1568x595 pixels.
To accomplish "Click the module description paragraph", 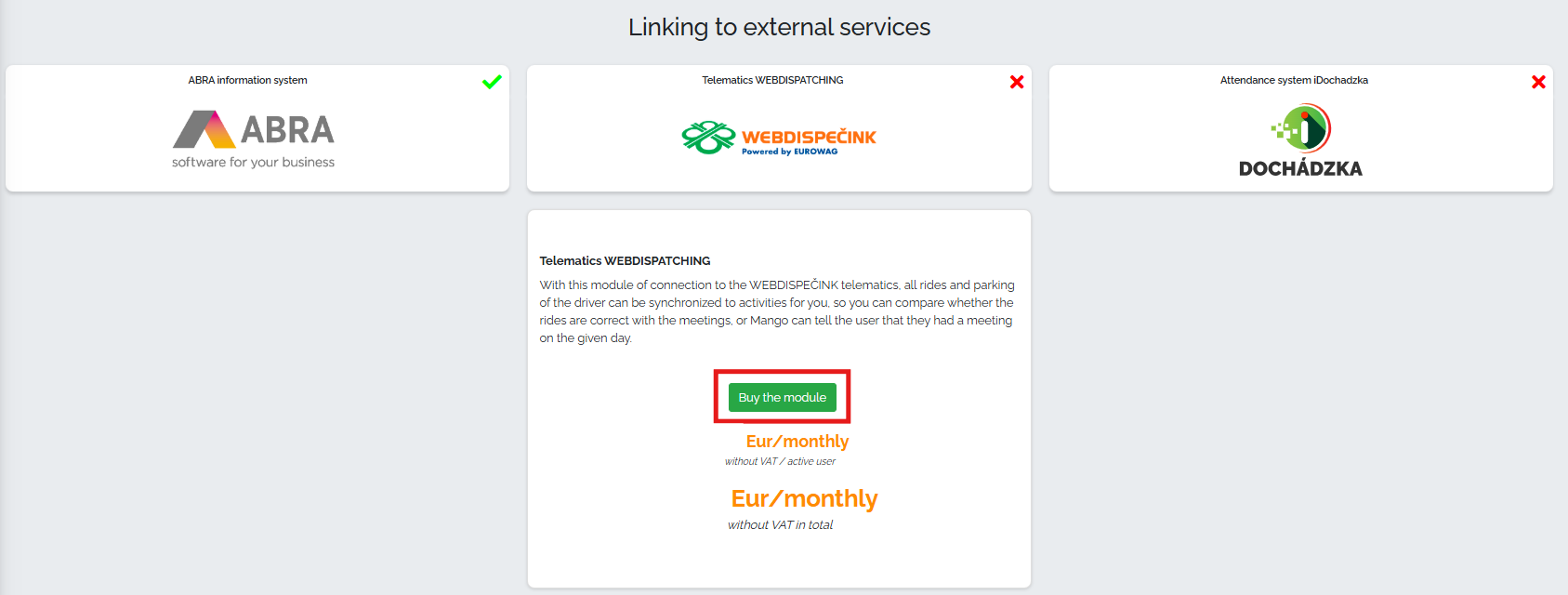I will point(777,311).
